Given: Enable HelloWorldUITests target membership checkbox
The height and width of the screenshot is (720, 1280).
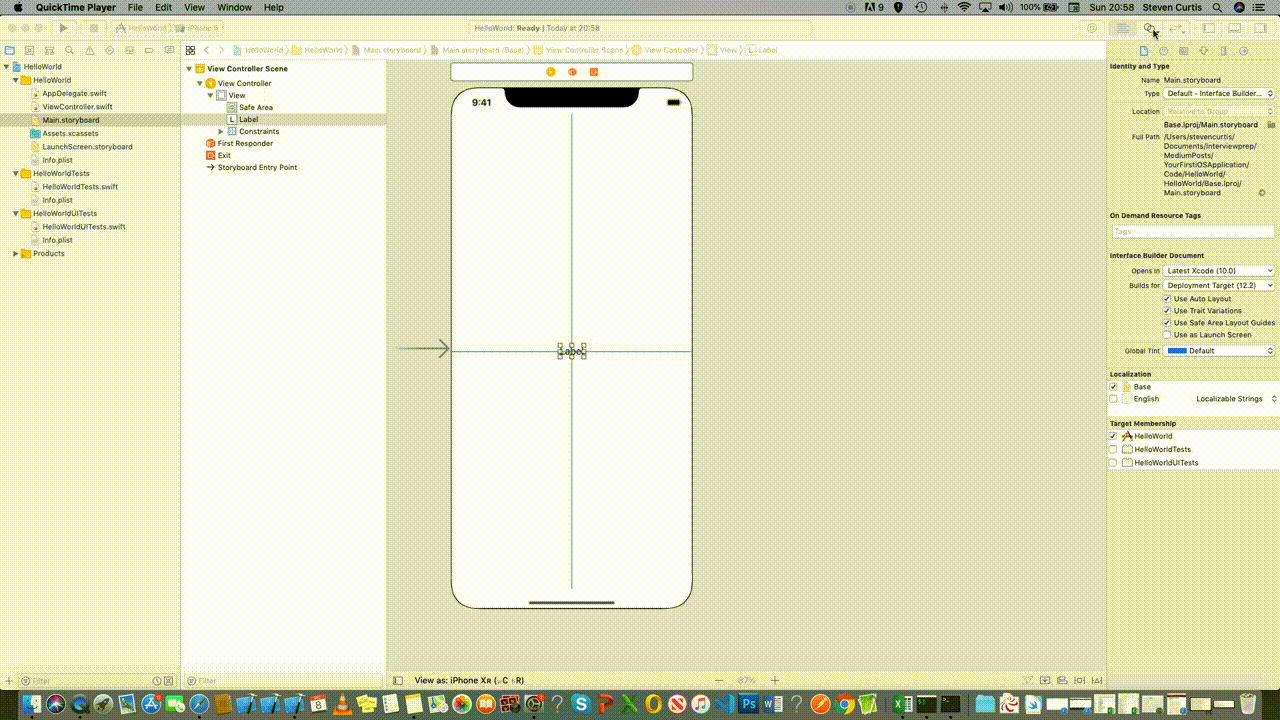Looking at the screenshot, I should (x=1114, y=462).
